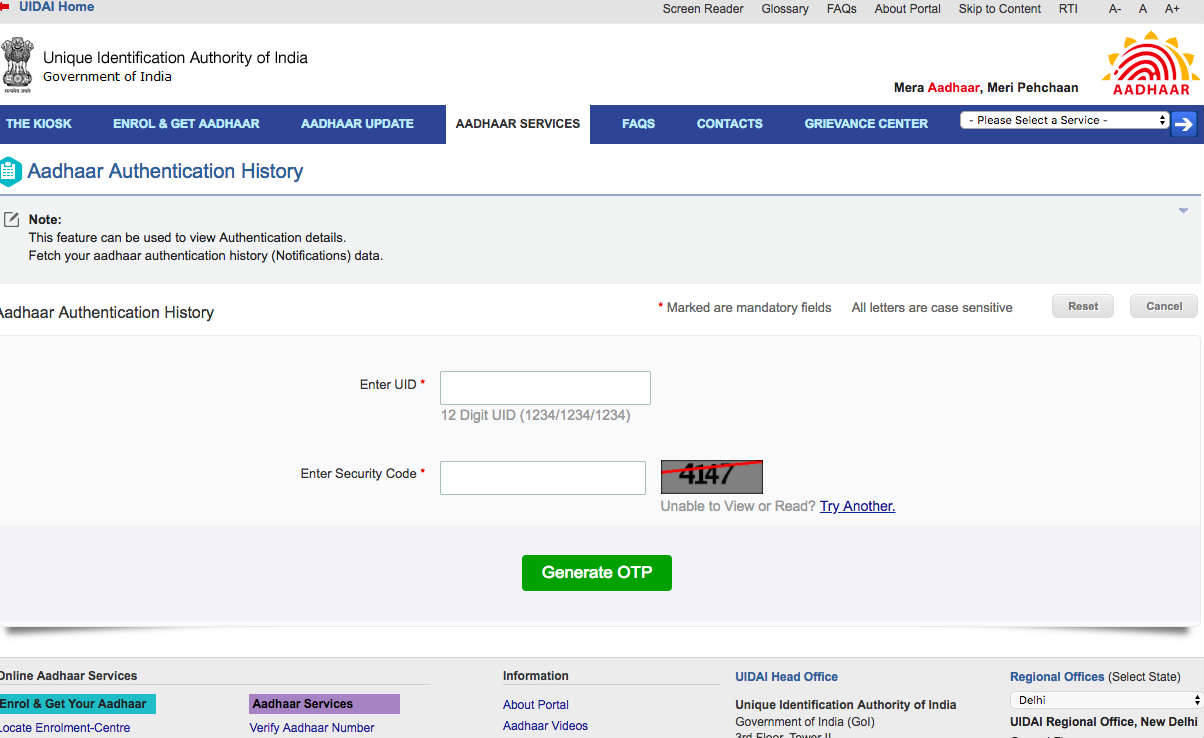
Task: Select the ENROL & GET AADHAAR tab
Action: tap(185, 123)
